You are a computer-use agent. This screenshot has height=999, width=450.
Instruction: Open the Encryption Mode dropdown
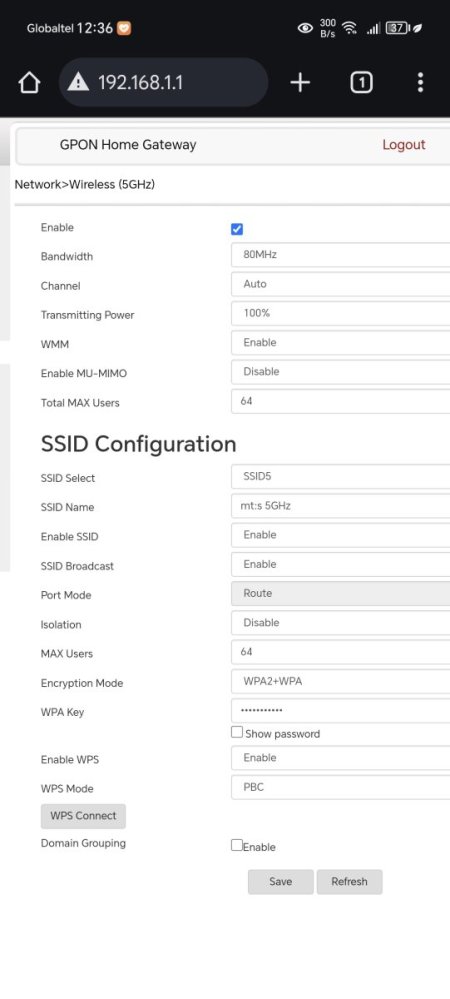pyautogui.click(x=340, y=682)
